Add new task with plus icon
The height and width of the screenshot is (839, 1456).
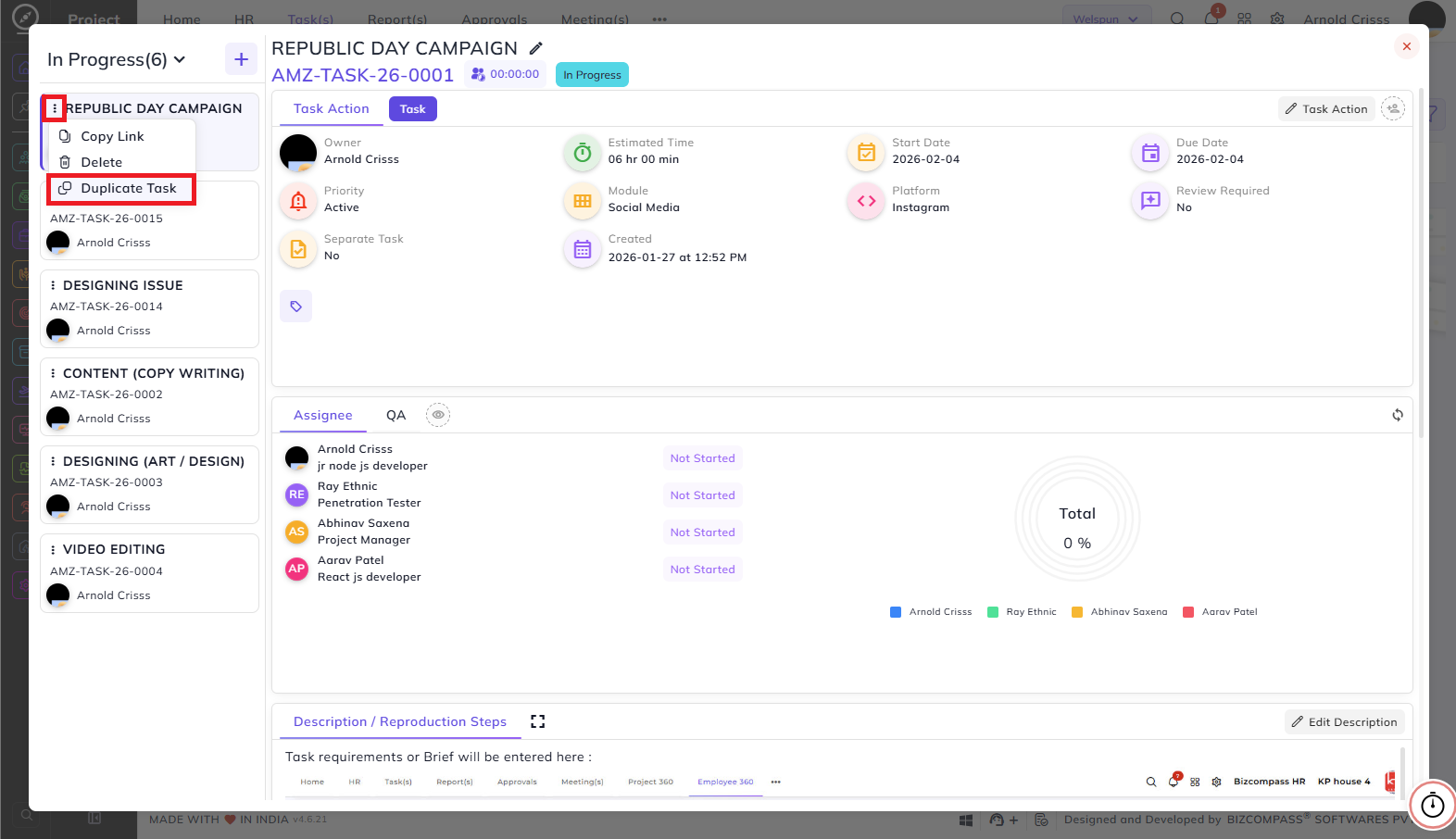[241, 59]
